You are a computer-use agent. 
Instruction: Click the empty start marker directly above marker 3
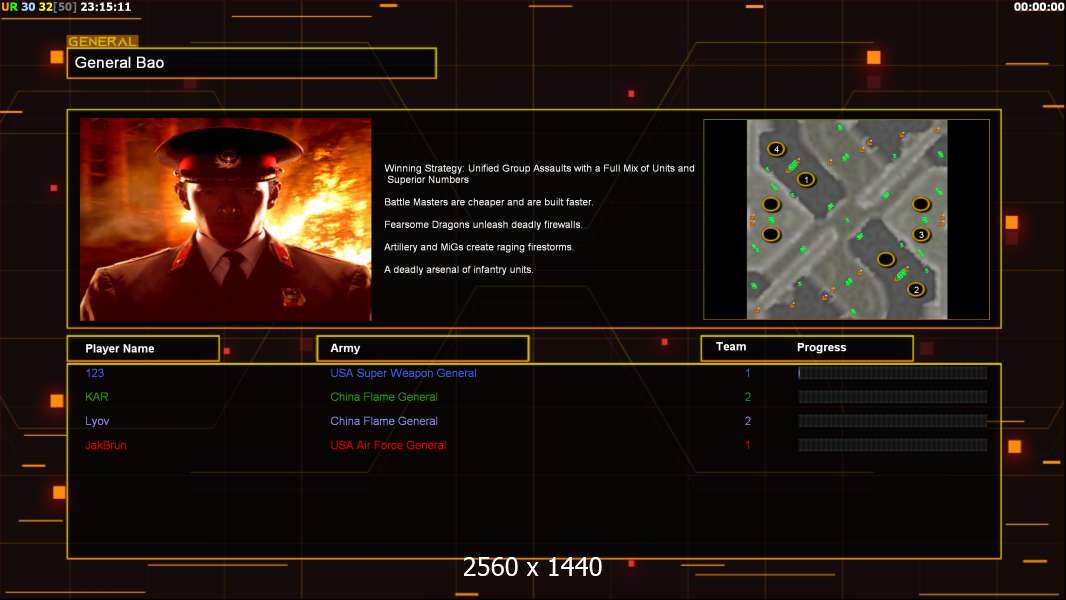click(x=921, y=204)
